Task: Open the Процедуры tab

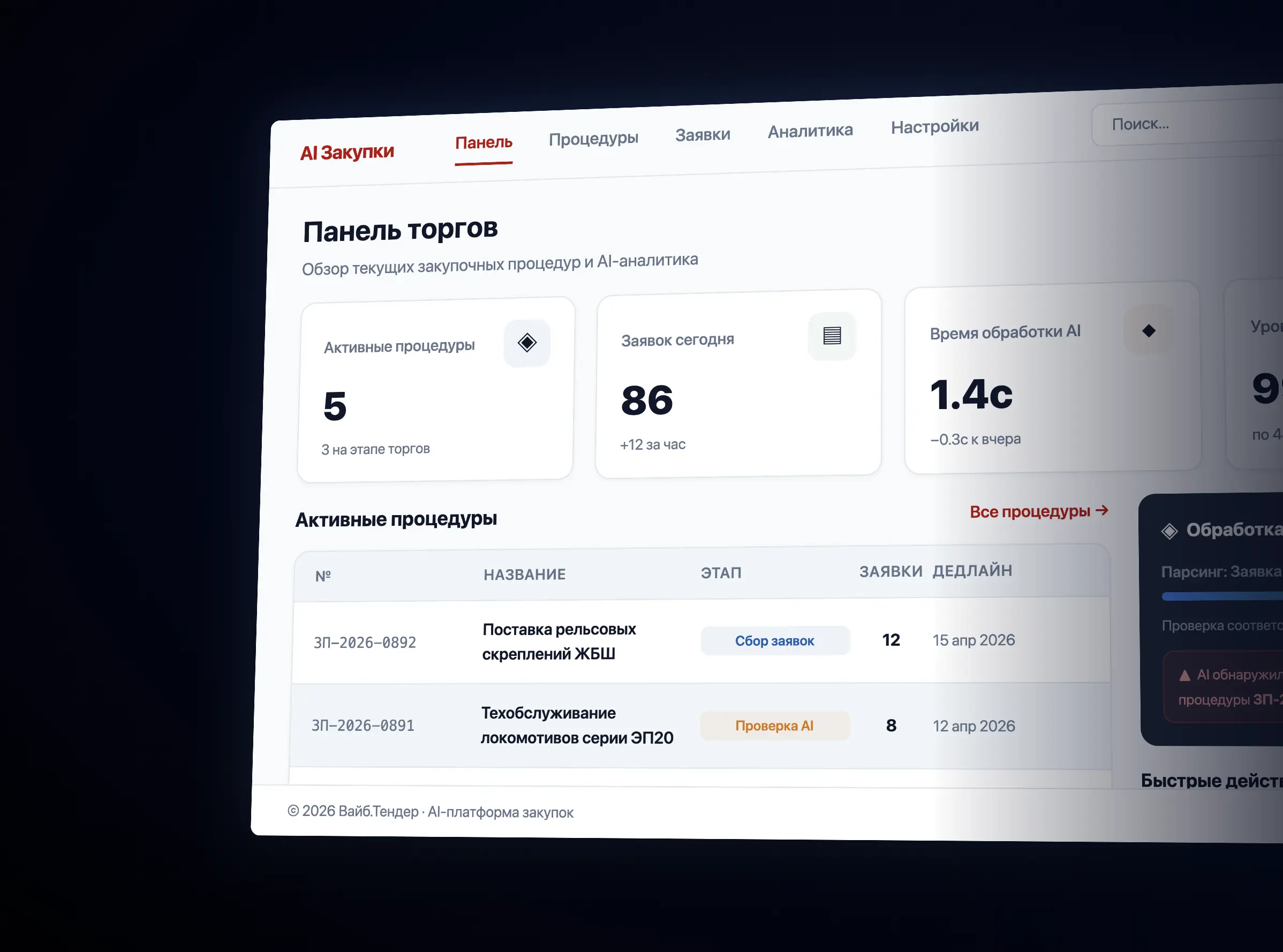Action: click(x=593, y=138)
